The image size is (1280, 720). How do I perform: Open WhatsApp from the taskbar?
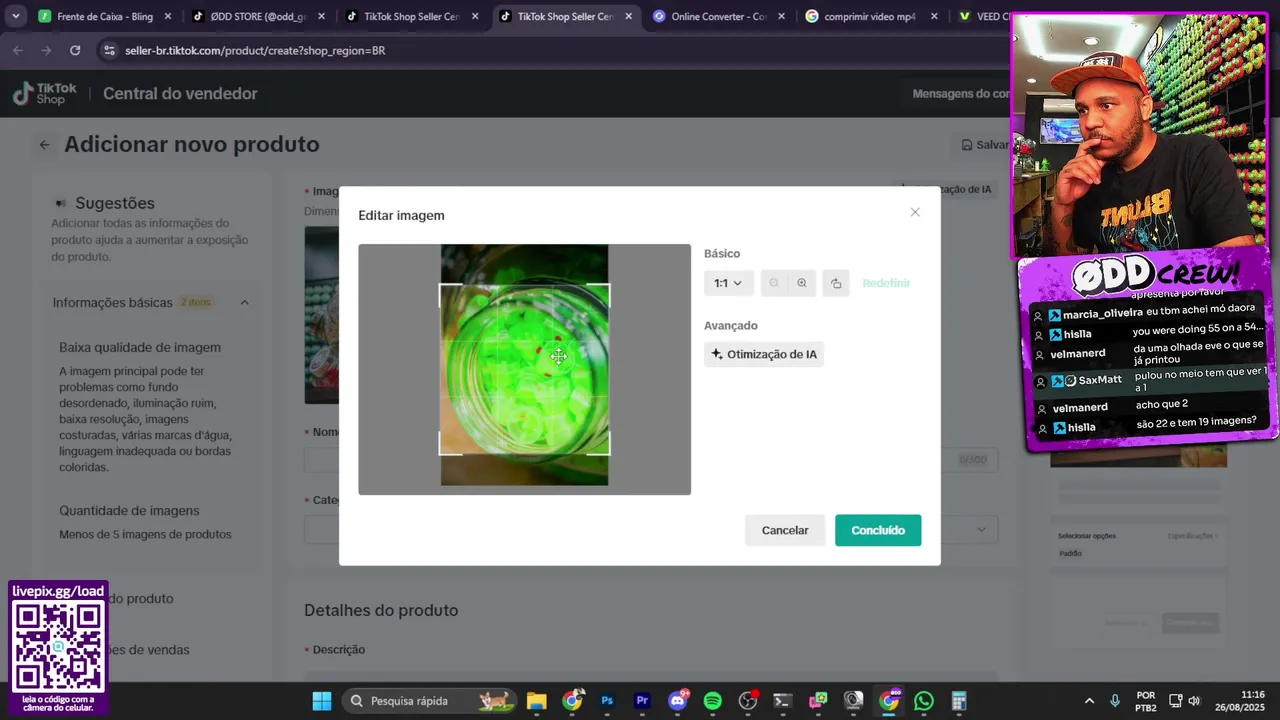pos(923,701)
